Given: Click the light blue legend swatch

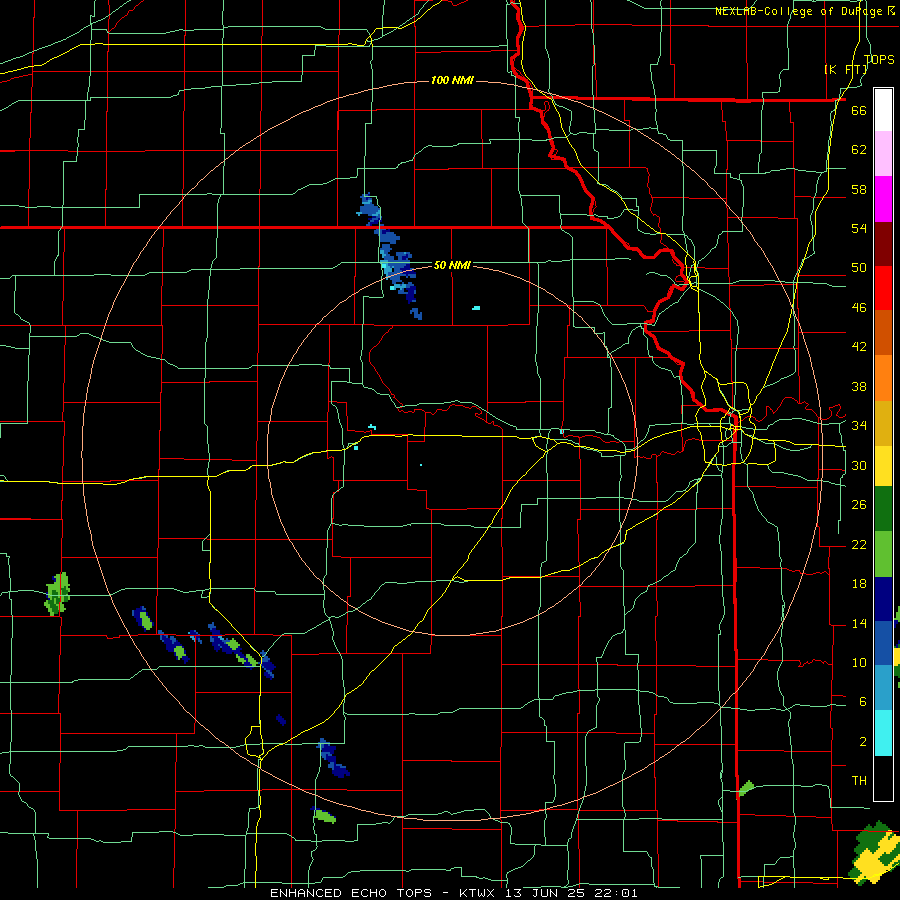Looking at the screenshot, I should click(883, 688).
